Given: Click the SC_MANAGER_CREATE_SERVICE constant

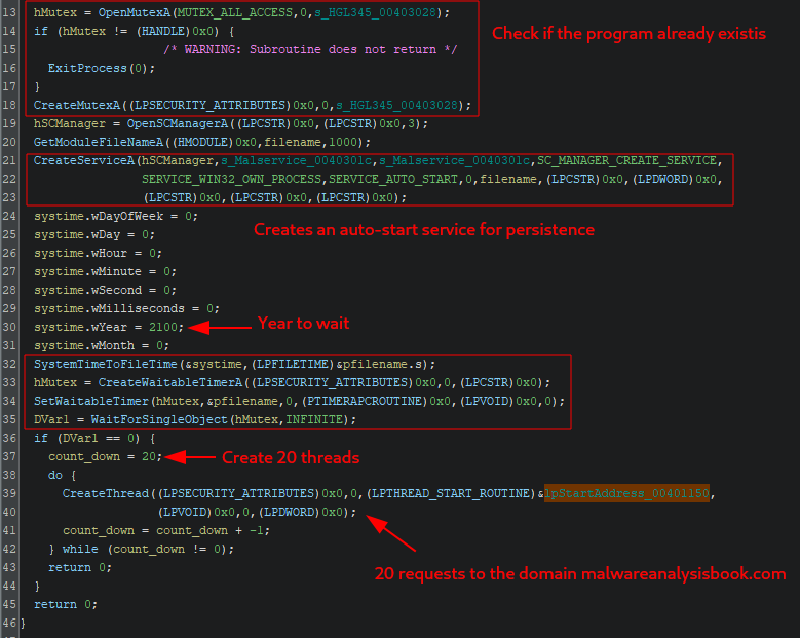Looking at the screenshot, I should [628, 160].
